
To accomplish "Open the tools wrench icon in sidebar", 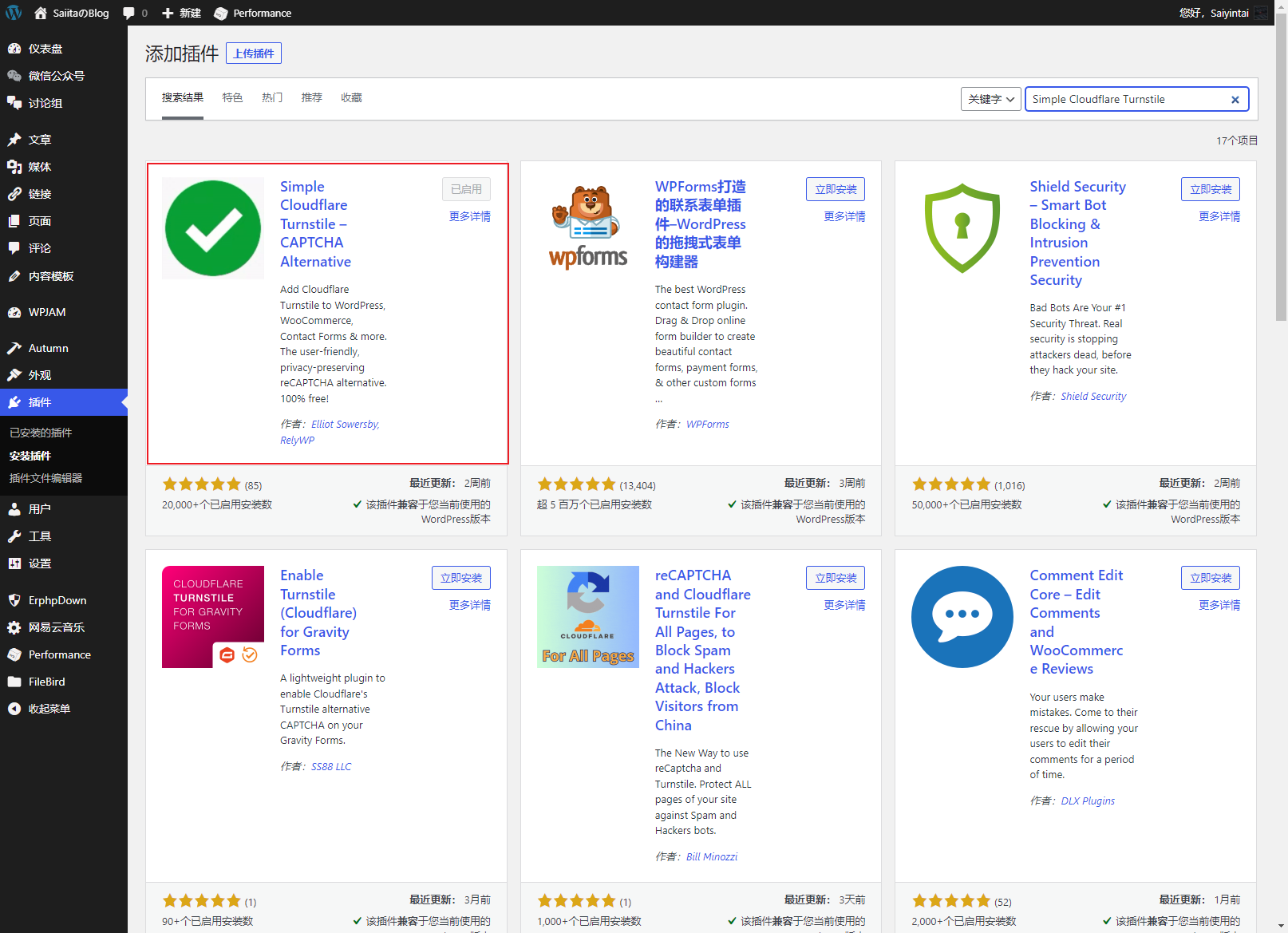I will [x=14, y=536].
